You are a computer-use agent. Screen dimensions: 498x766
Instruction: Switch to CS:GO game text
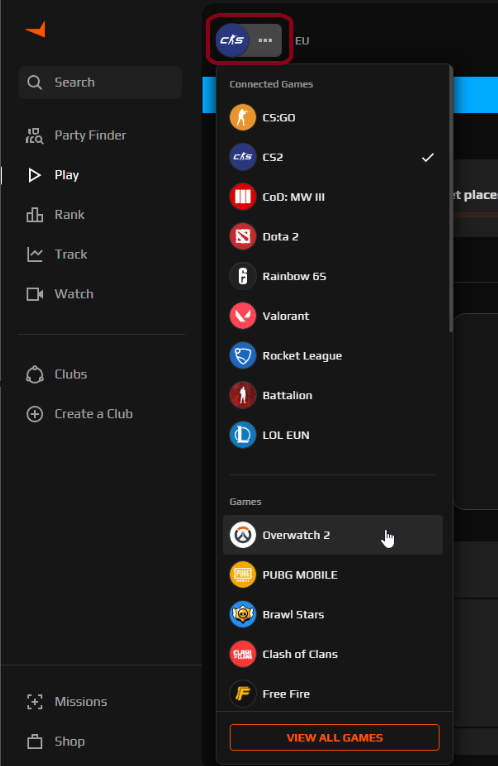[279, 118]
